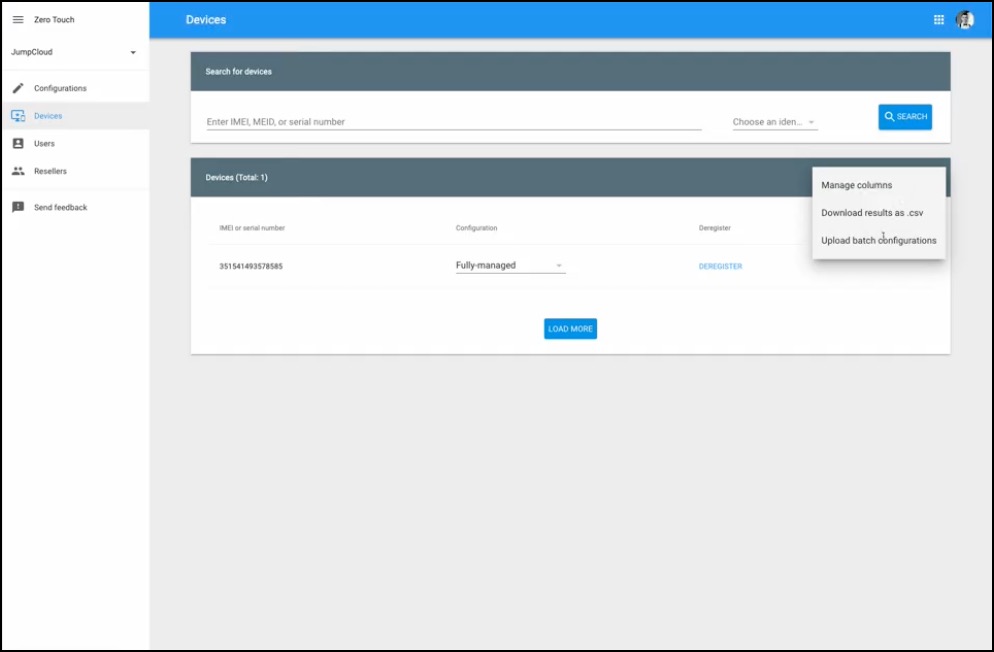Image resolution: width=994 pixels, height=652 pixels.
Task: Click the Users icon in sidebar
Action: click(x=18, y=144)
